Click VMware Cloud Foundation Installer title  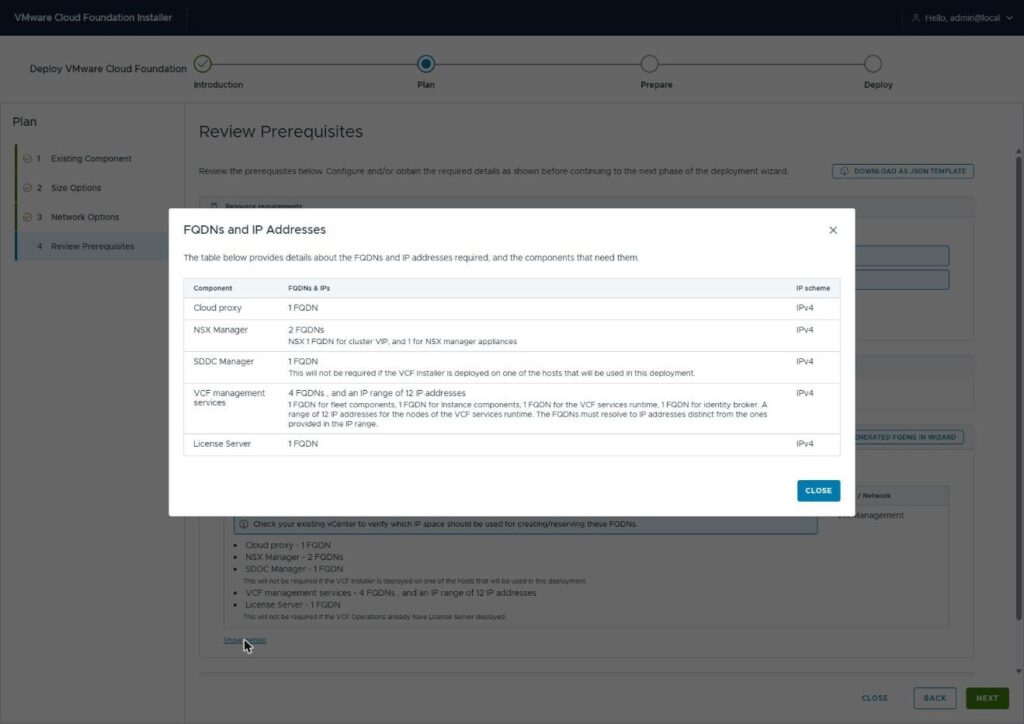pyautogui.click(x=93, y=18)
